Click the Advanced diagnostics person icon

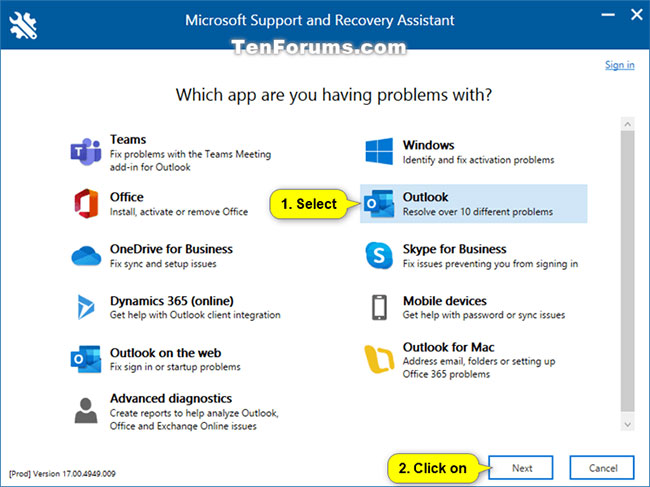click(86, 410)
